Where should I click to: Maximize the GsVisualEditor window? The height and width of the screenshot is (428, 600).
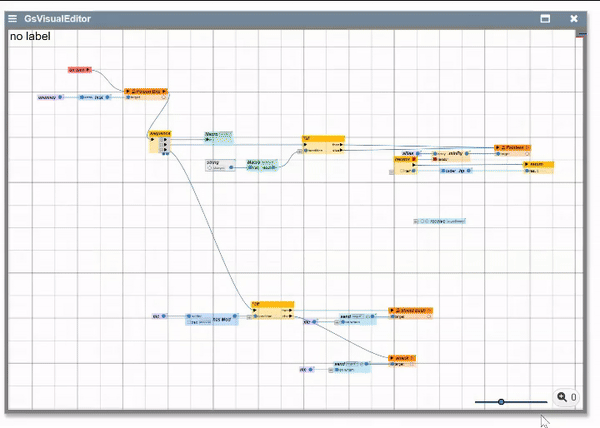point(546,18)
